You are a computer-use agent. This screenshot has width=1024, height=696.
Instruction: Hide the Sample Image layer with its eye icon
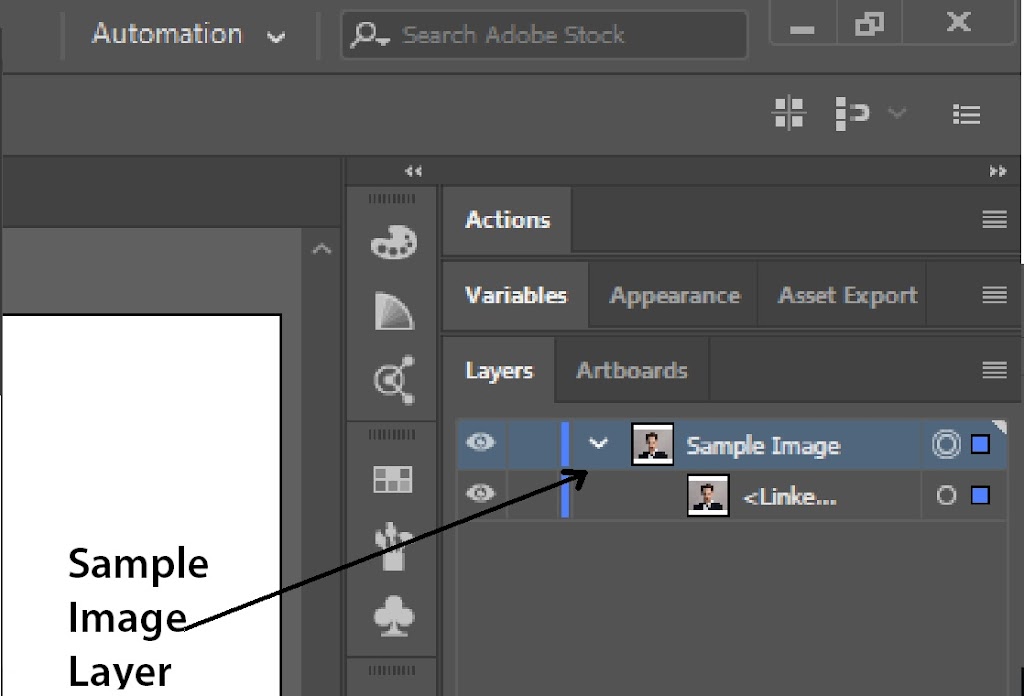(481, 442)
